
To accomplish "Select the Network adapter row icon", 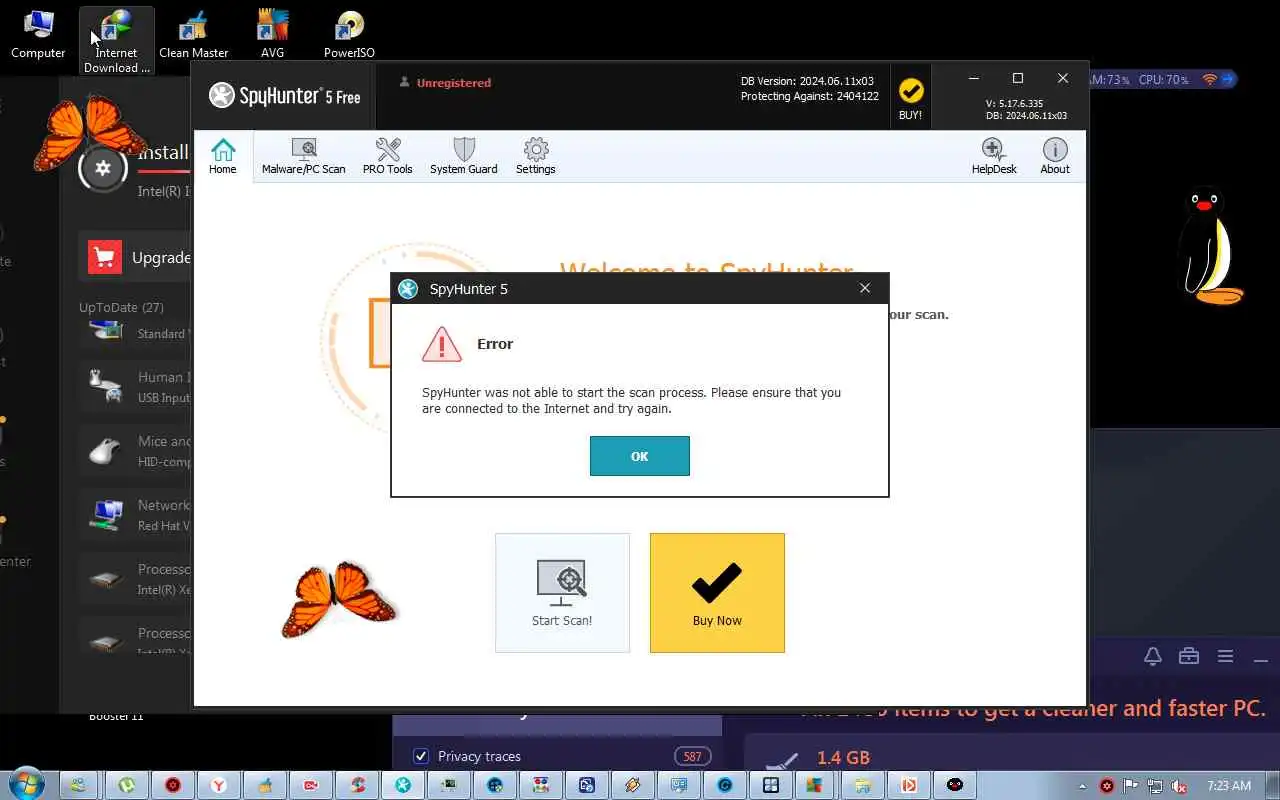I will [x=105, y=515].
